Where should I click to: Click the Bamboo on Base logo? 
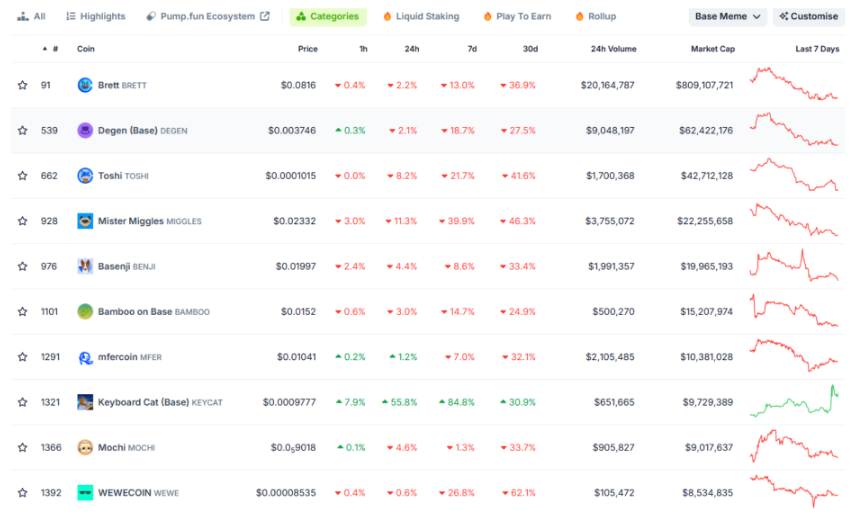click(x=85, y=312)
